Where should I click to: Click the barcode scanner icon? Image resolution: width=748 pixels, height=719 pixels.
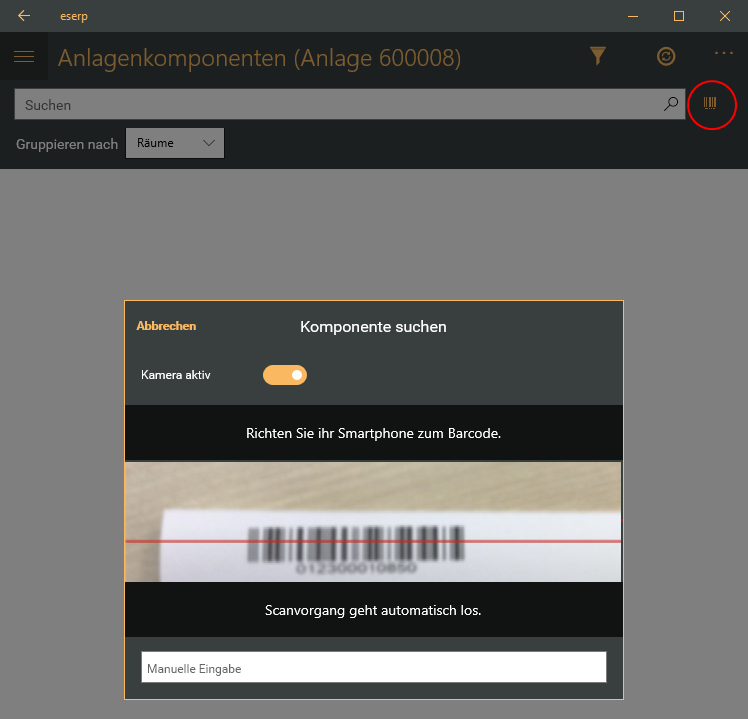click(x=711, y=104)
